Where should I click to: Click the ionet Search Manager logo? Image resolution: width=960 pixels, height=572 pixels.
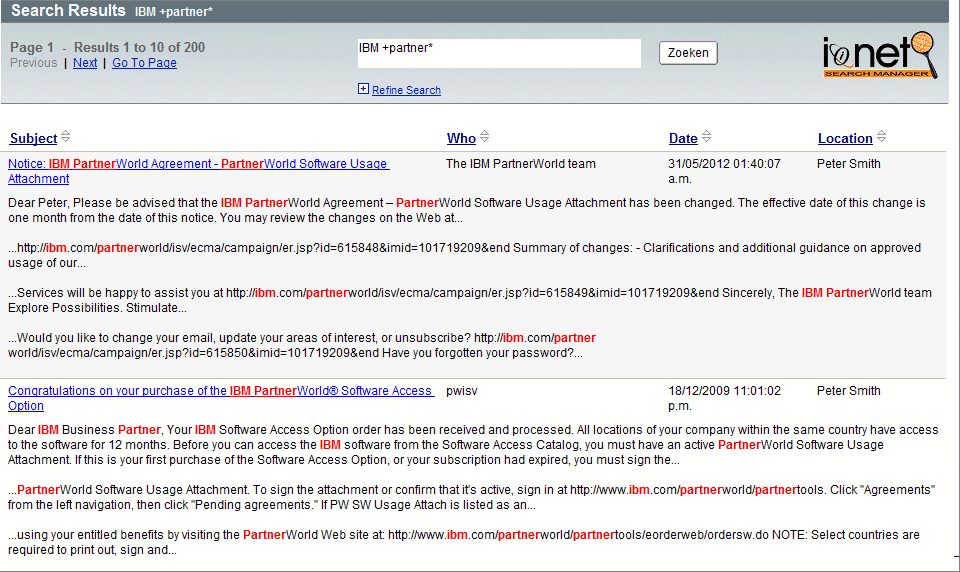[x=880, y=55]
